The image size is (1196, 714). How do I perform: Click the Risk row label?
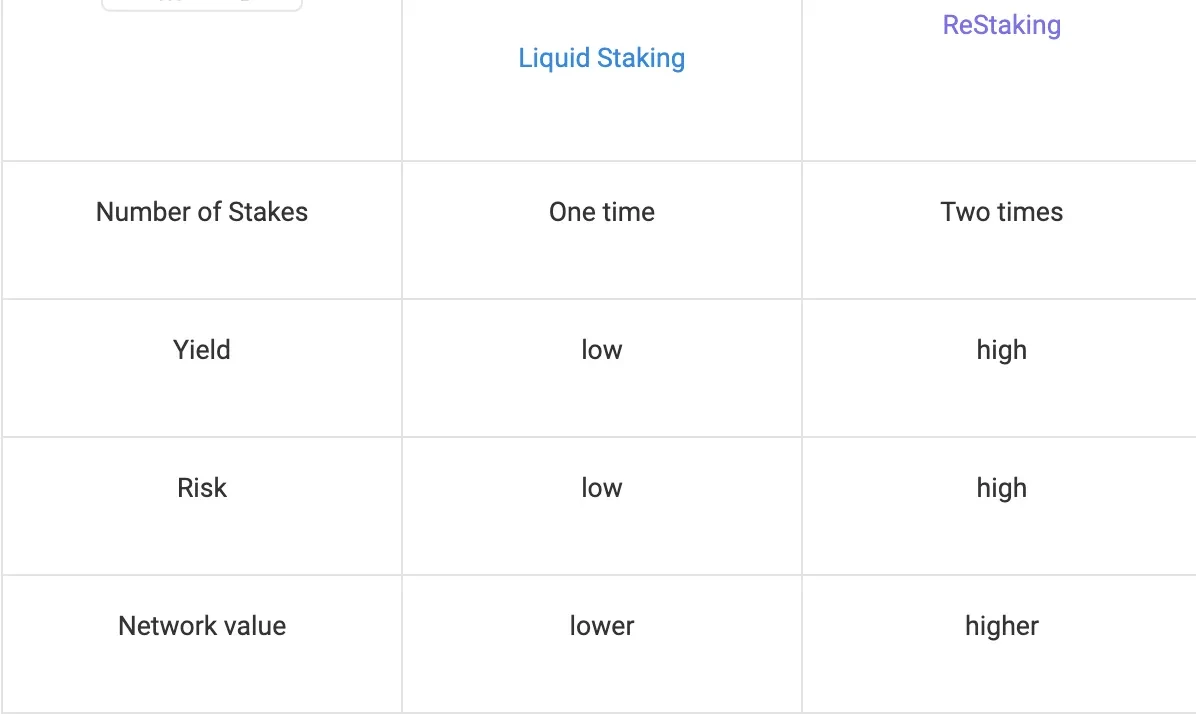pos(202,488)
